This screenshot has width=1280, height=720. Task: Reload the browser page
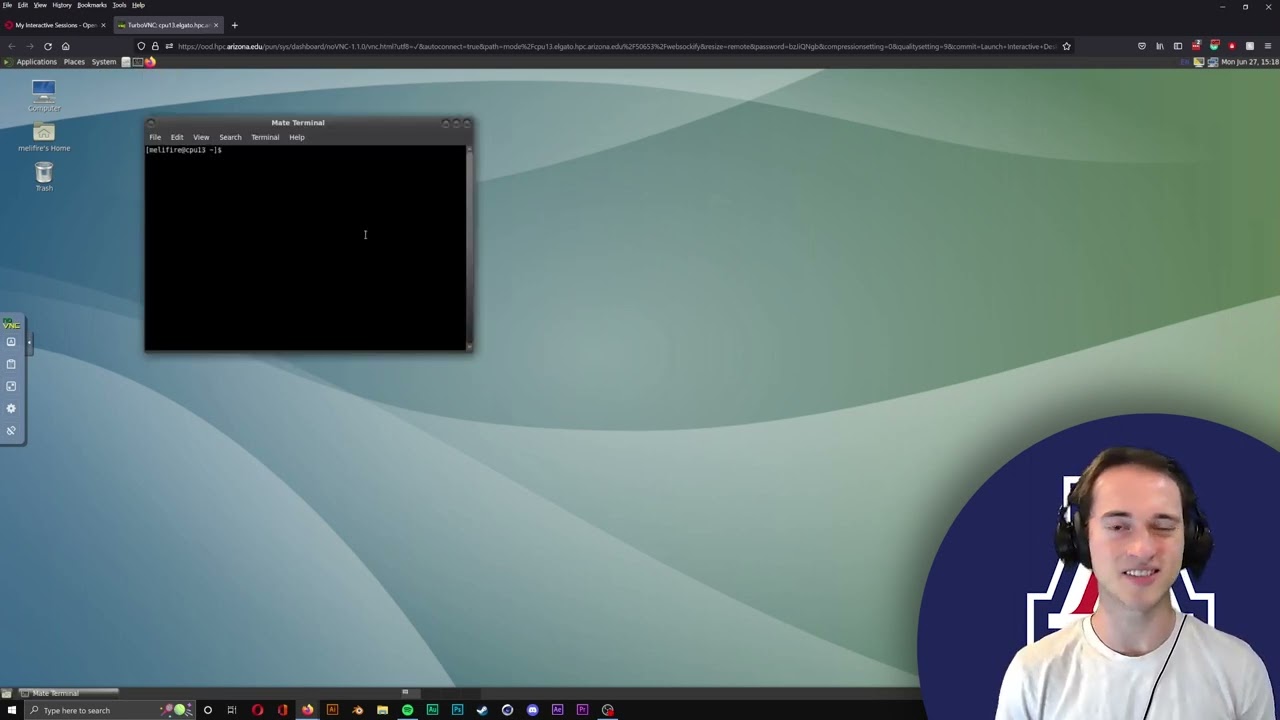coord(47,46)
